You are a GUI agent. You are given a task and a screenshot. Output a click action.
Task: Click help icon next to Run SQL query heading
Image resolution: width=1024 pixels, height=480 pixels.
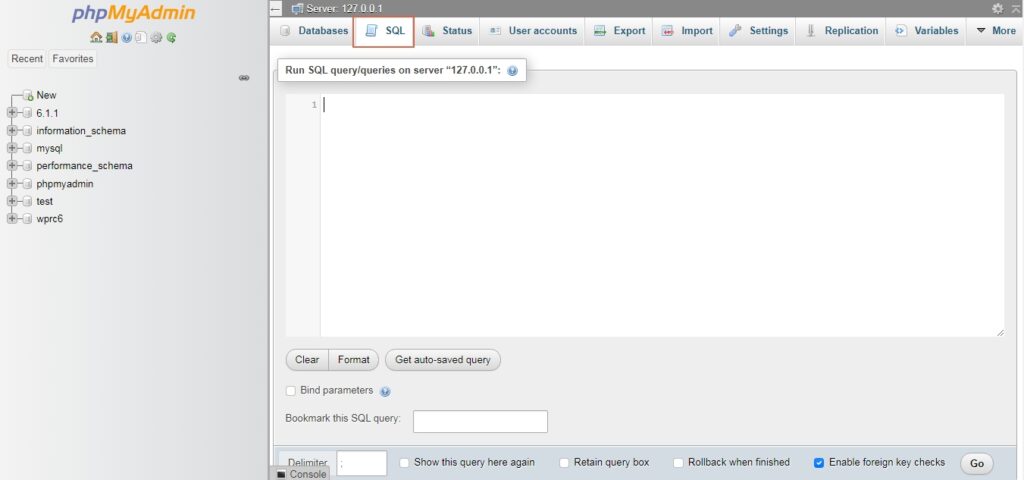[513, 71]
